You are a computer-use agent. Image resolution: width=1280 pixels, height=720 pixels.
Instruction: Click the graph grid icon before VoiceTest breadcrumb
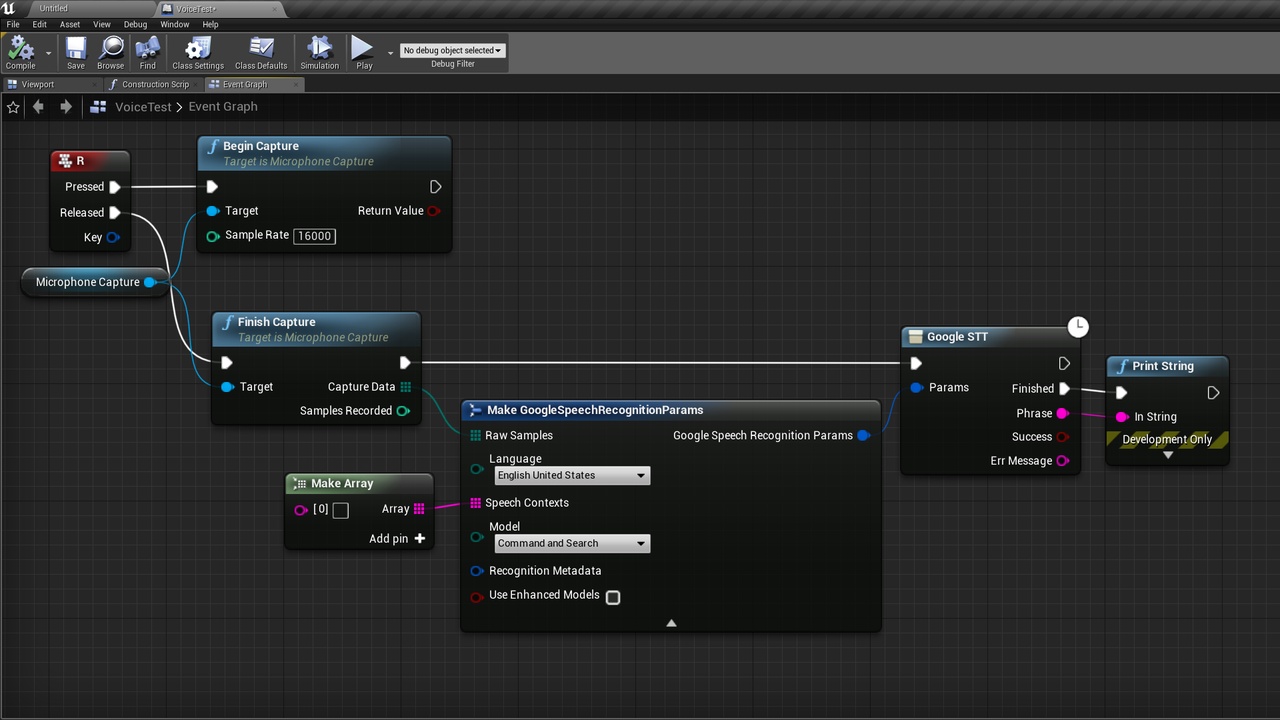98,107
